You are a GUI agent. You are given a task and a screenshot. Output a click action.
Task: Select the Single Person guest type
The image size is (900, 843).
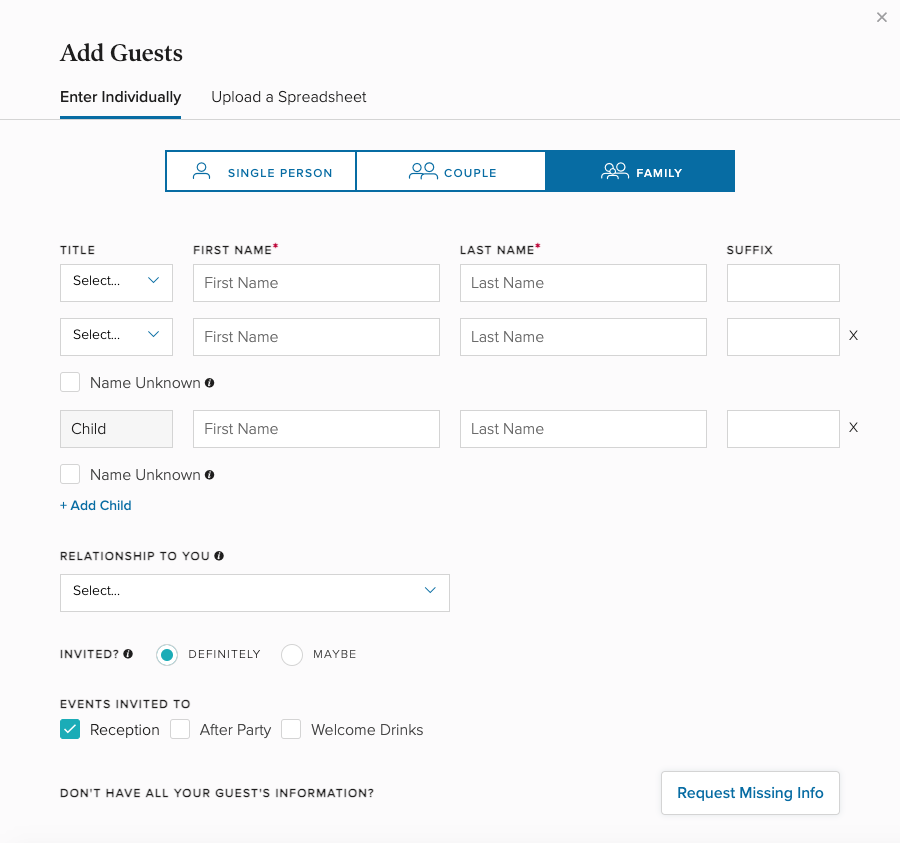click(x=261, y=171)
